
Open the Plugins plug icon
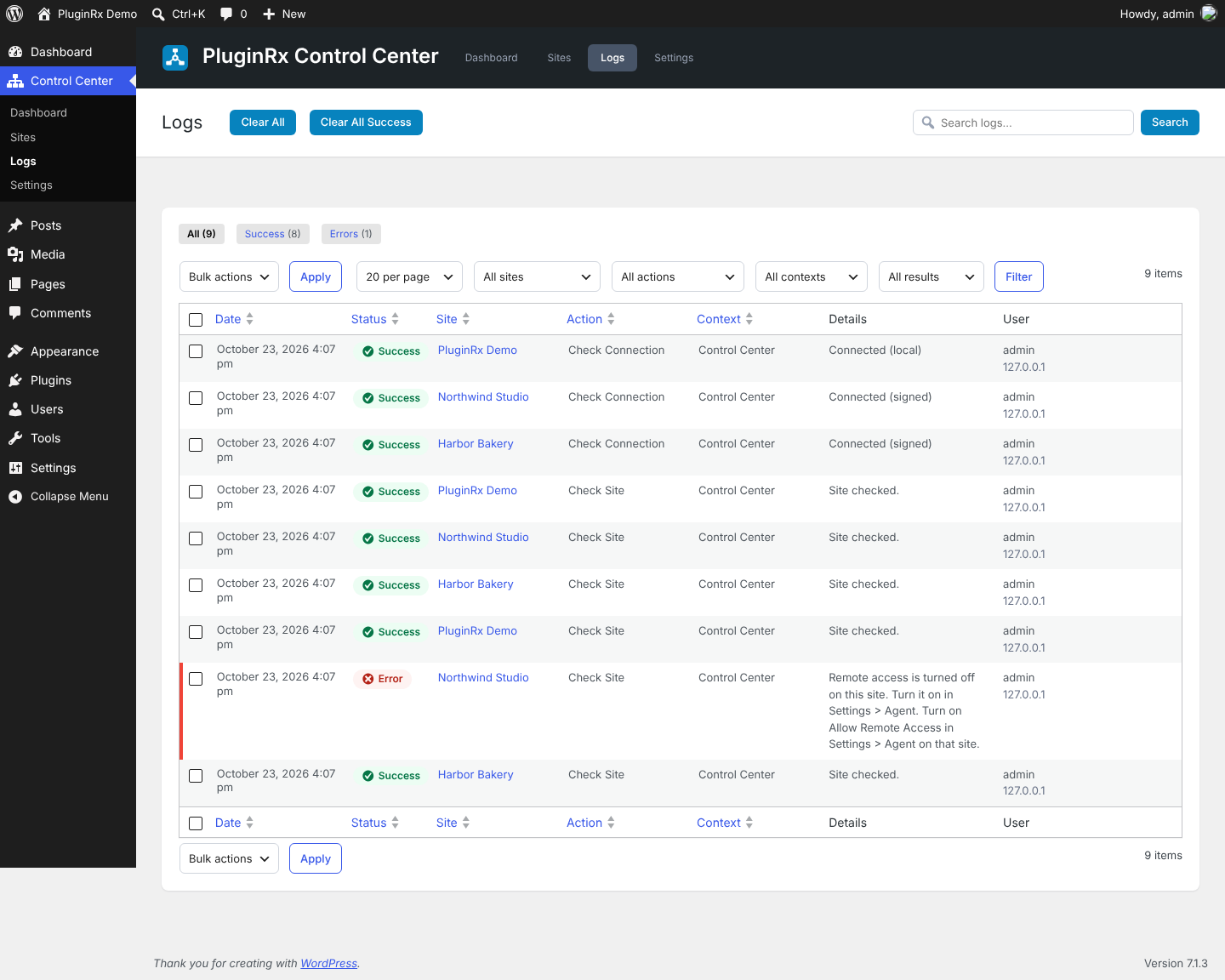[15, 380]
